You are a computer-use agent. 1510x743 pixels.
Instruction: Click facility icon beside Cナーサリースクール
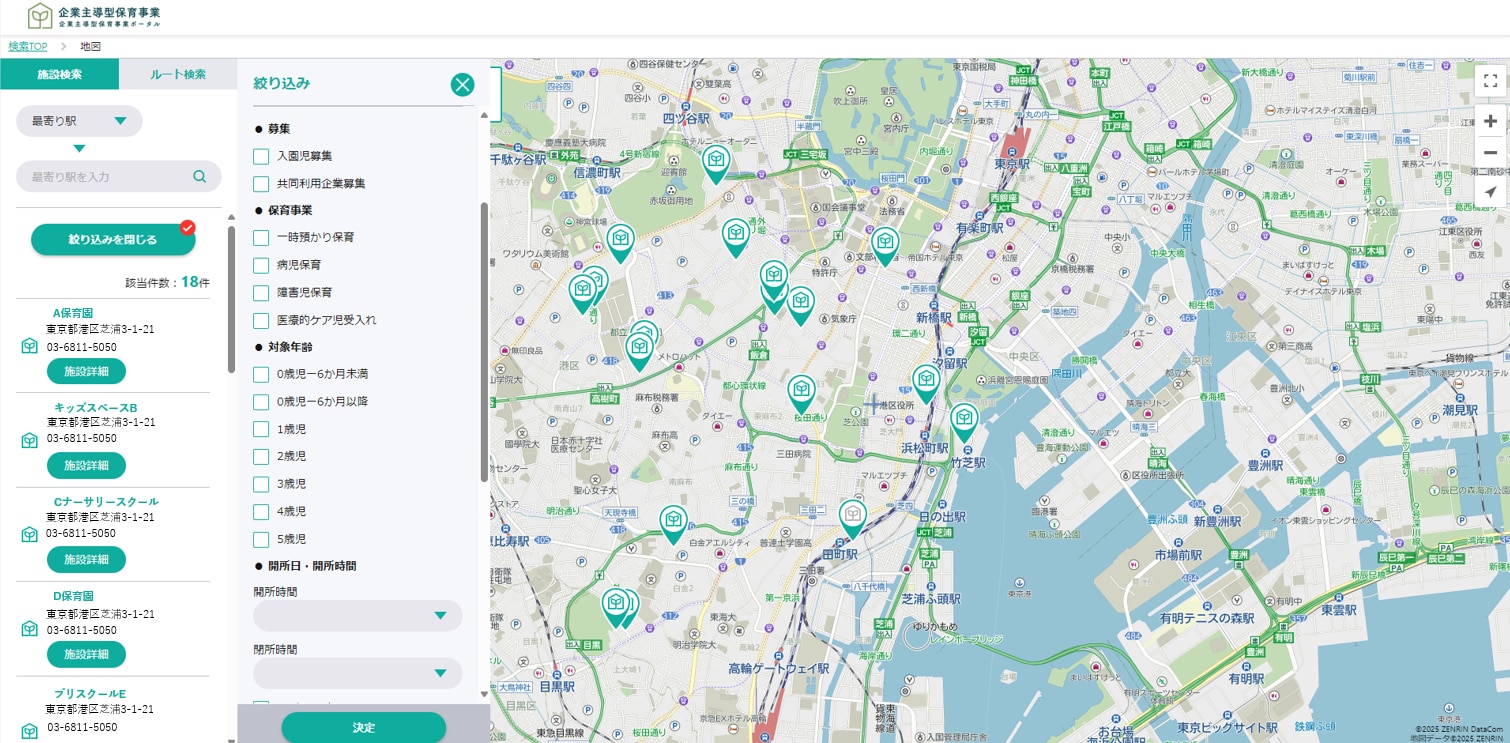click(29, 534)
